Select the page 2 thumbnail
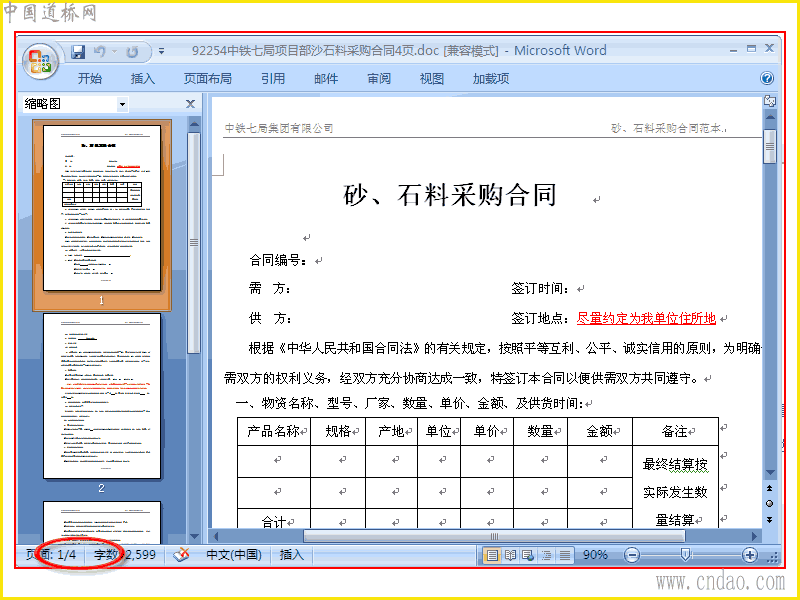The height and width of the screenshot is (600, 800). (102, 396)
